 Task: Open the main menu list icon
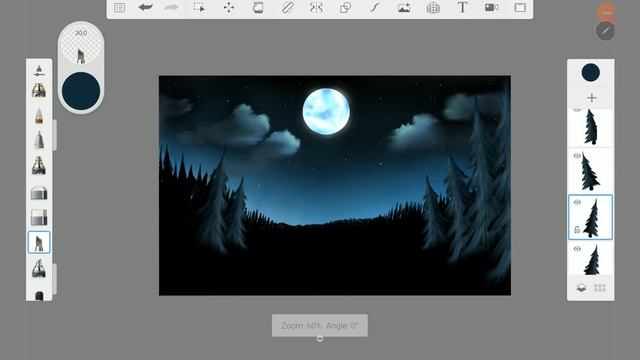[x=120, y=8]
